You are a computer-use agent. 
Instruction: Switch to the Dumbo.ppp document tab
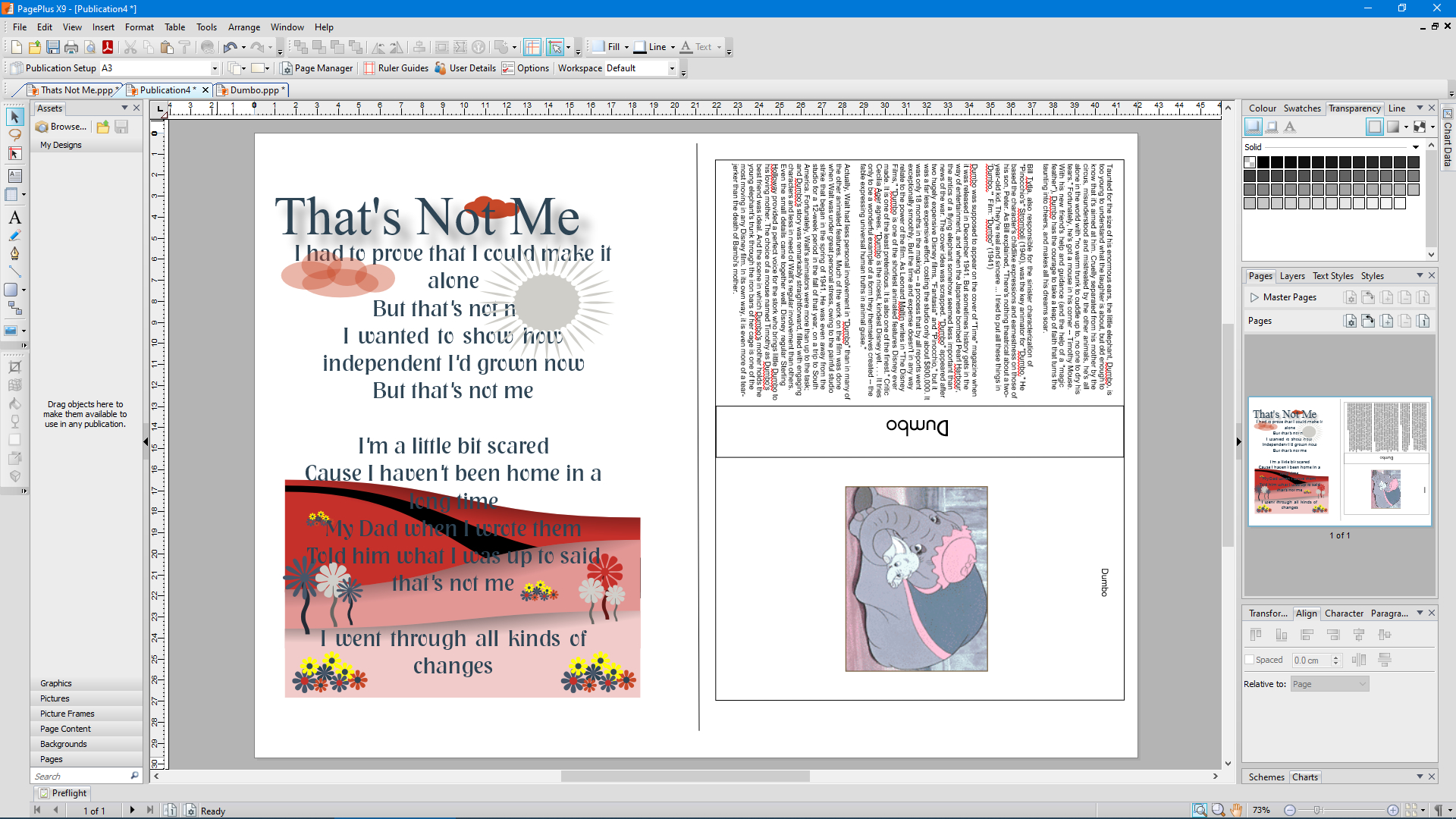click(x=253, y=90)
